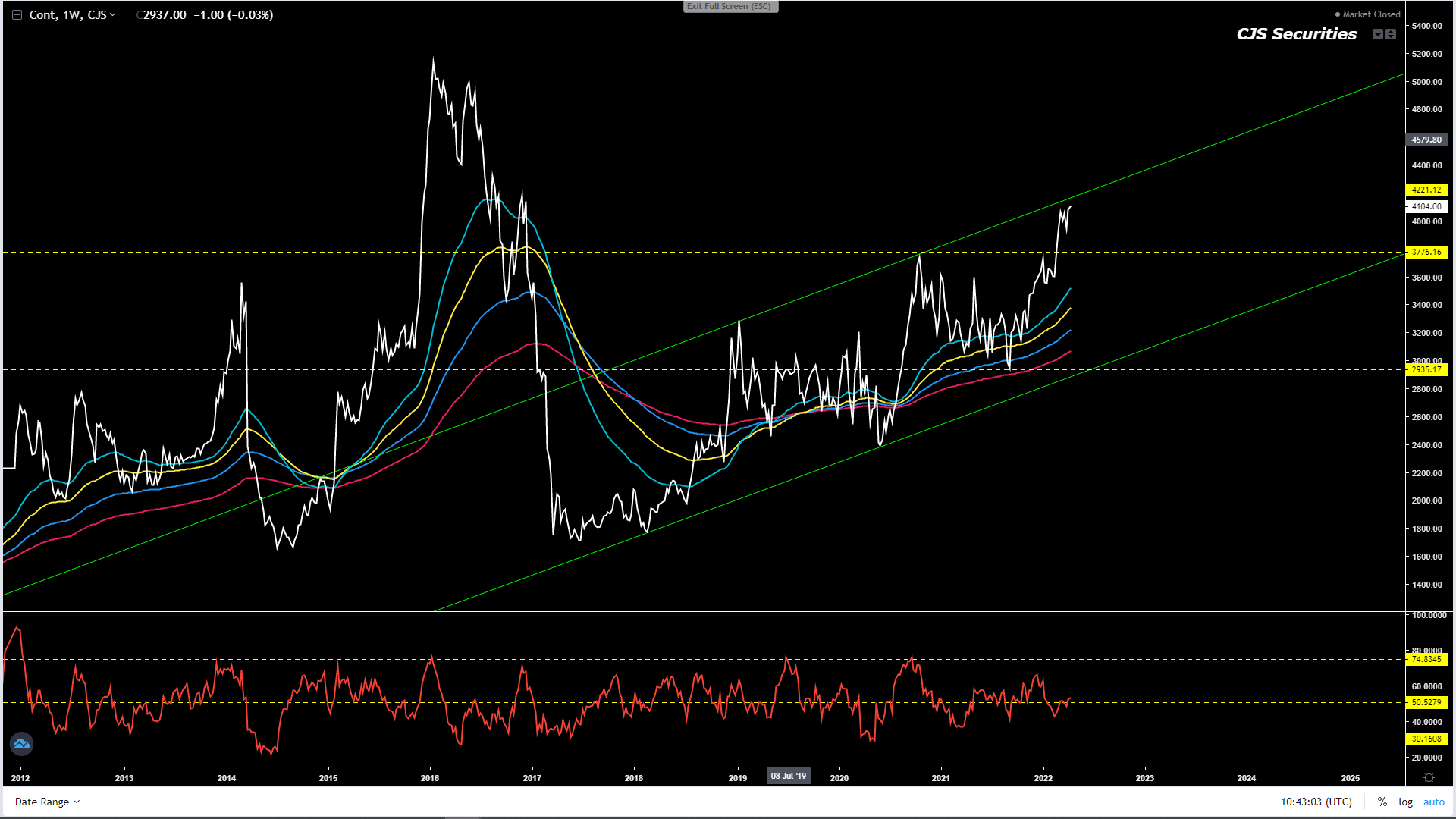The width and height of the screenshot is (1456, 819).
Task: Toggle percent scale mode
Action: (x=1382, y=802)
